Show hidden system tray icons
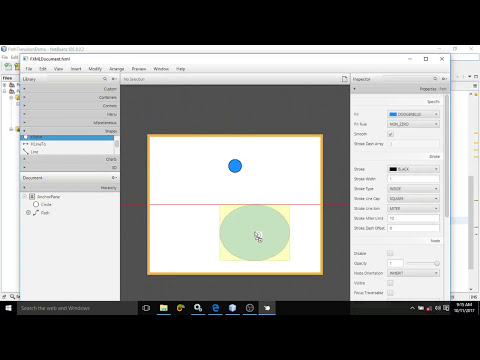This screenshot has height=360, width=480. pos(412,308)
